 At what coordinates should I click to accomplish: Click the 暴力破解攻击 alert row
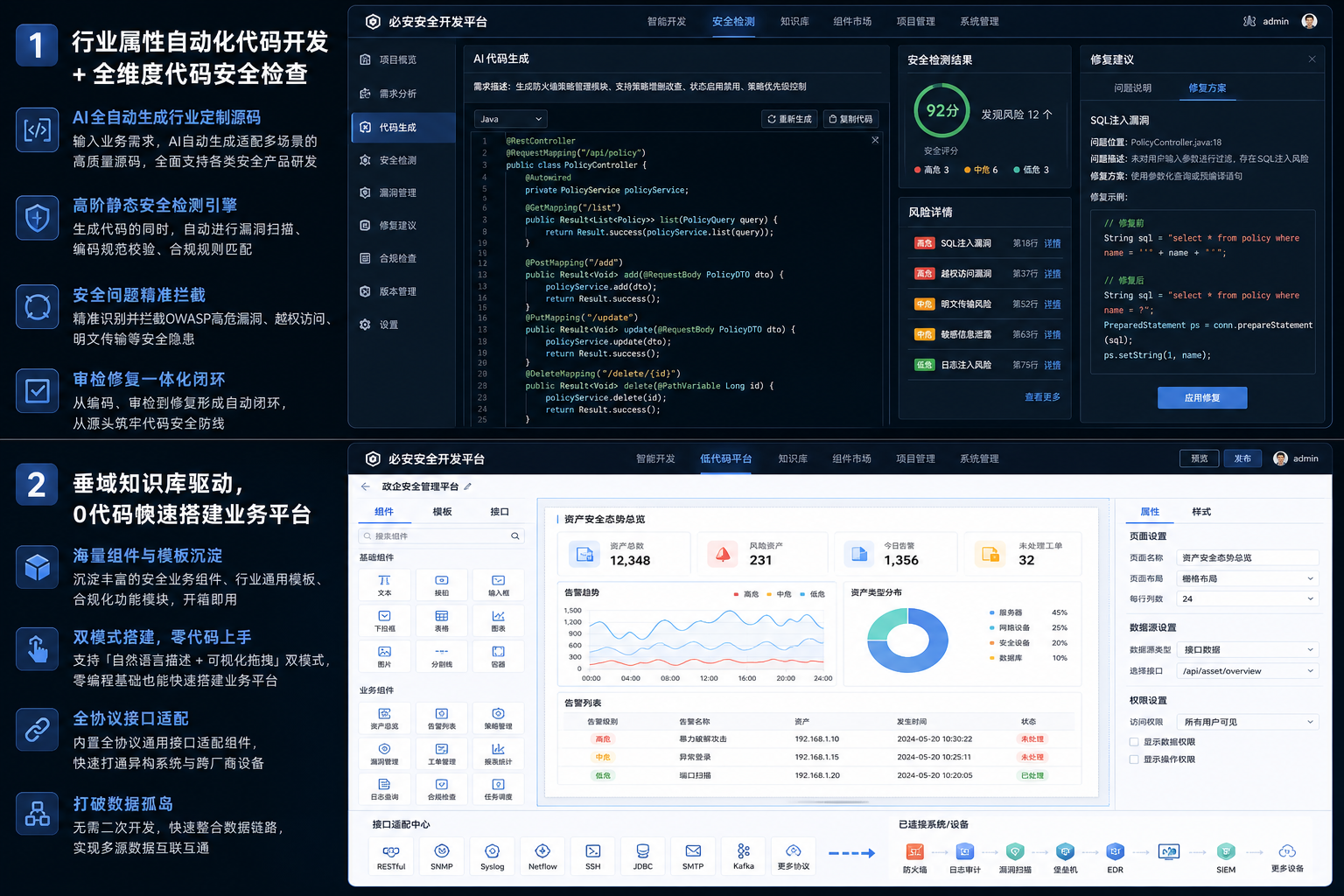click(820, 739)
